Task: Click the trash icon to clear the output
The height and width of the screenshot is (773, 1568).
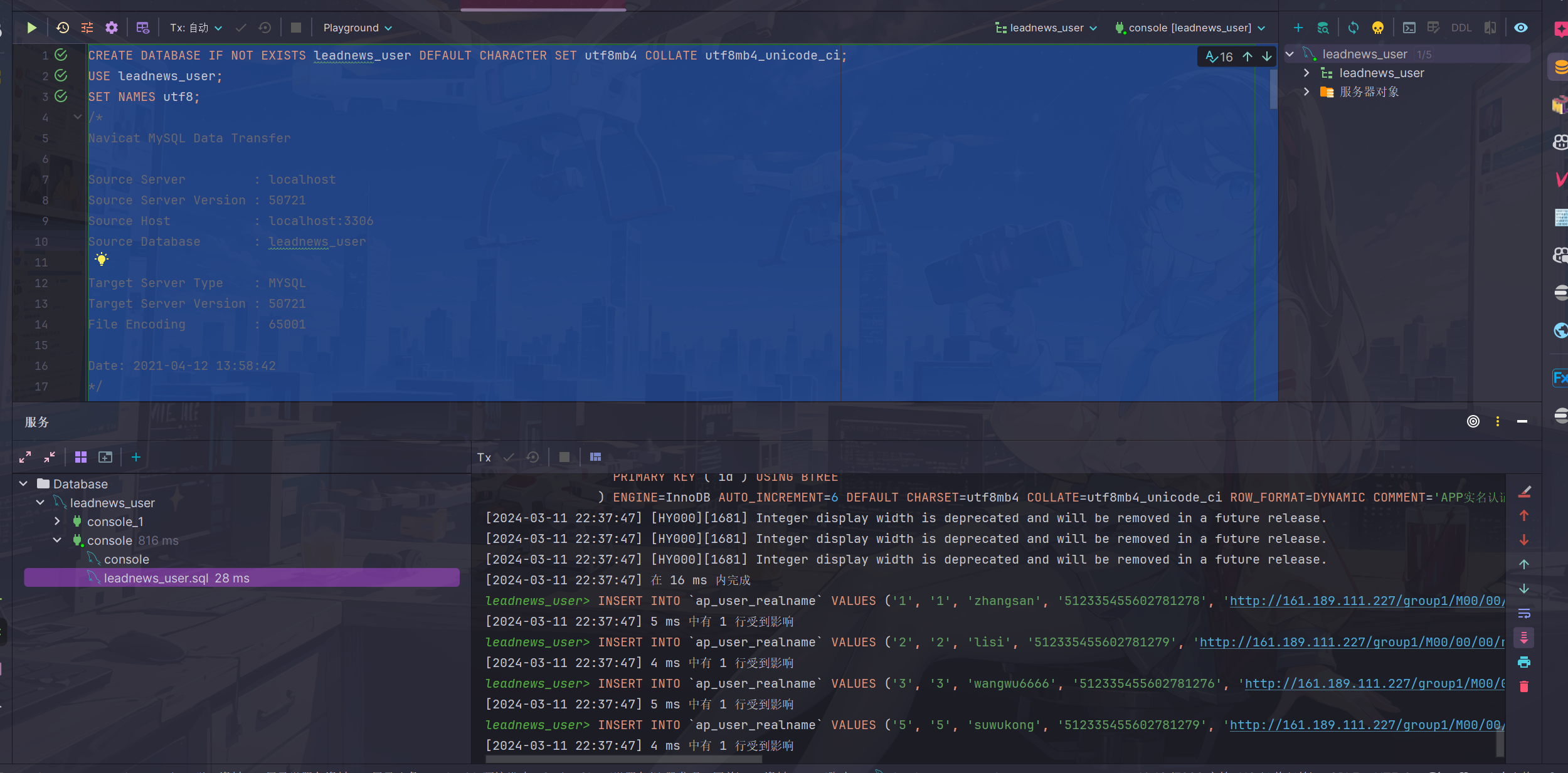Action: (x=1524, y=686)
